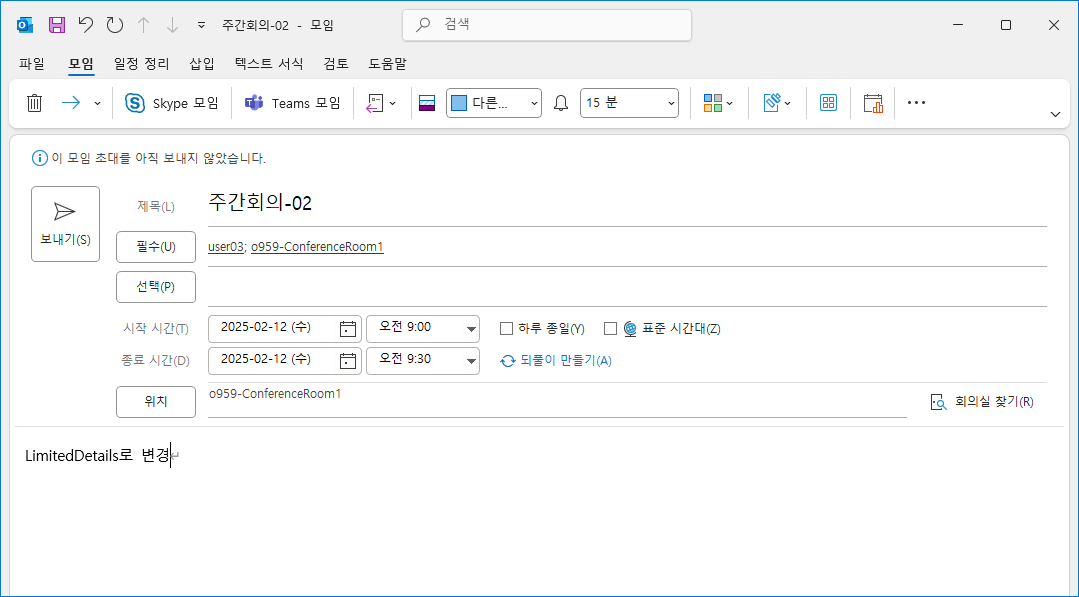Check the 하루 종일(Y) checkbox
This screenshot has width=1079, height=597.
tap(506, 329)
